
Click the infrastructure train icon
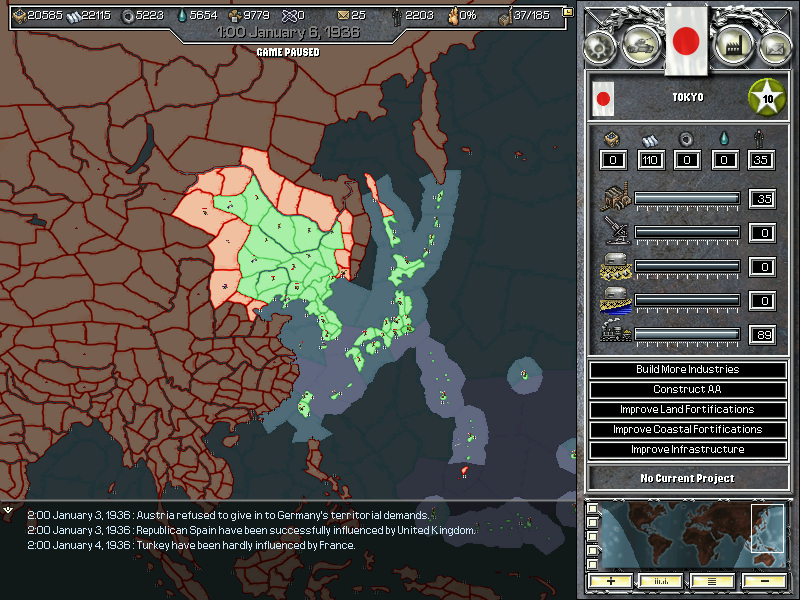coord(612,334)
